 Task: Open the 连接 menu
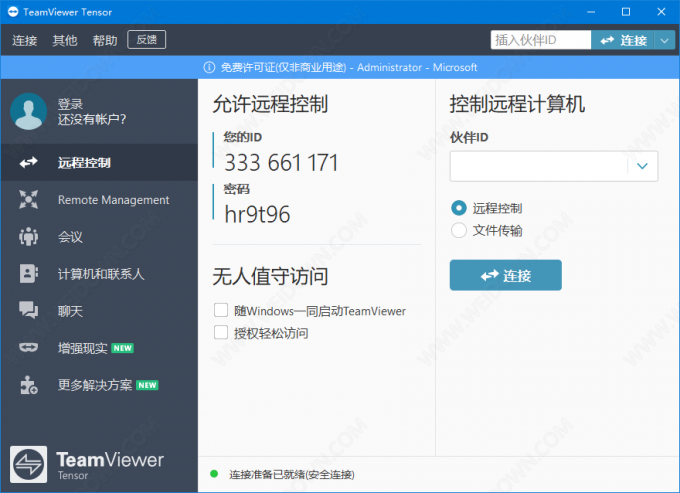(x=25, y=40)
